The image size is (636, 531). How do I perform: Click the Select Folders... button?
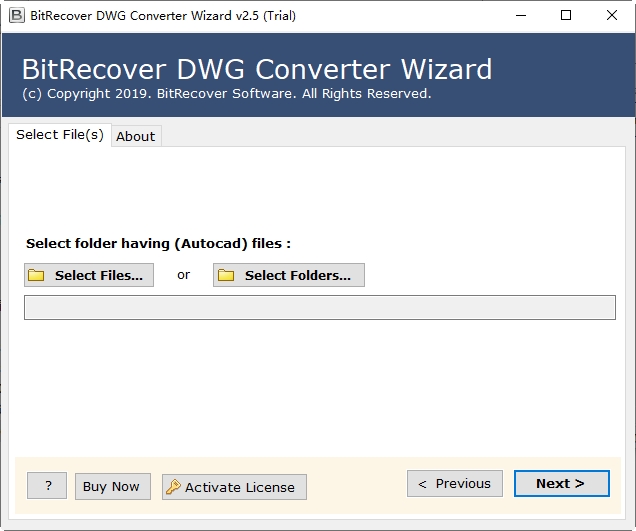click(289, 275)
